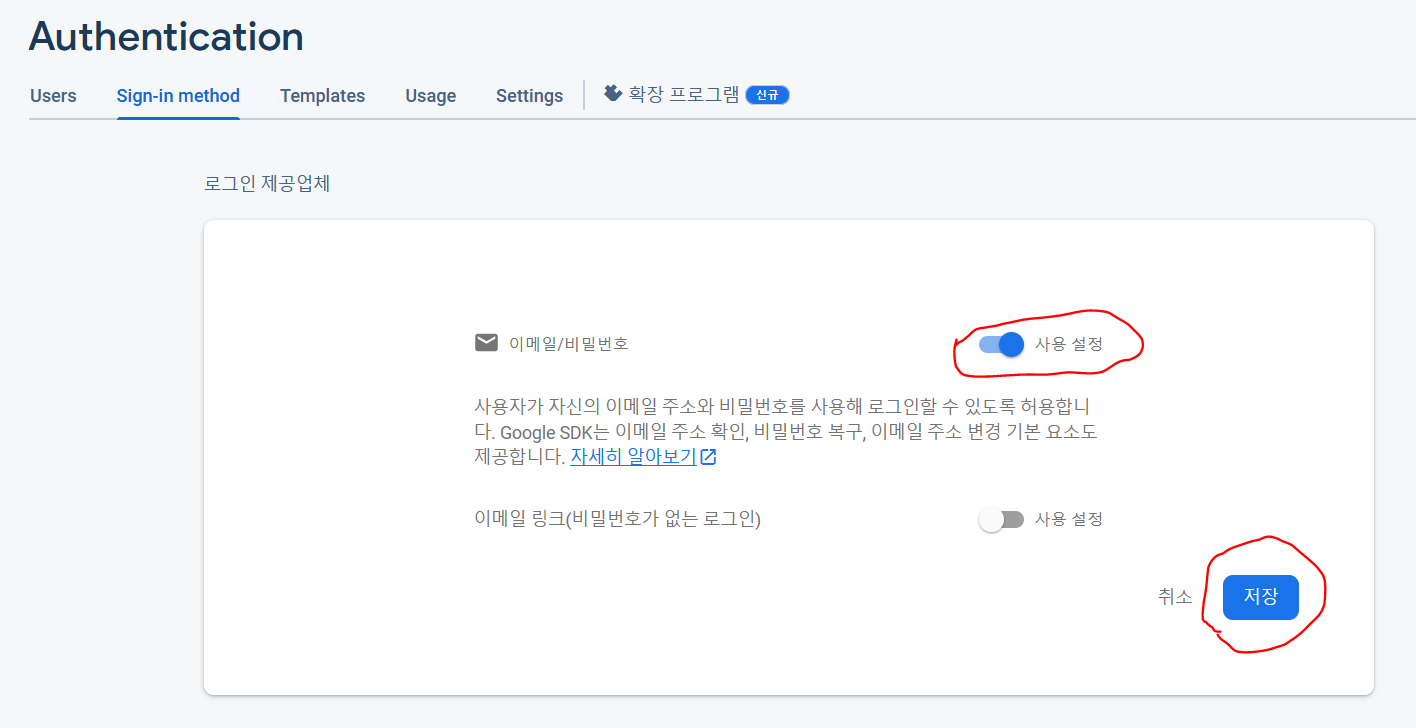This screenshot has height=728, width=1416.
Task: Click the extensions puzzle icon
Action: (x=613, y=93)
